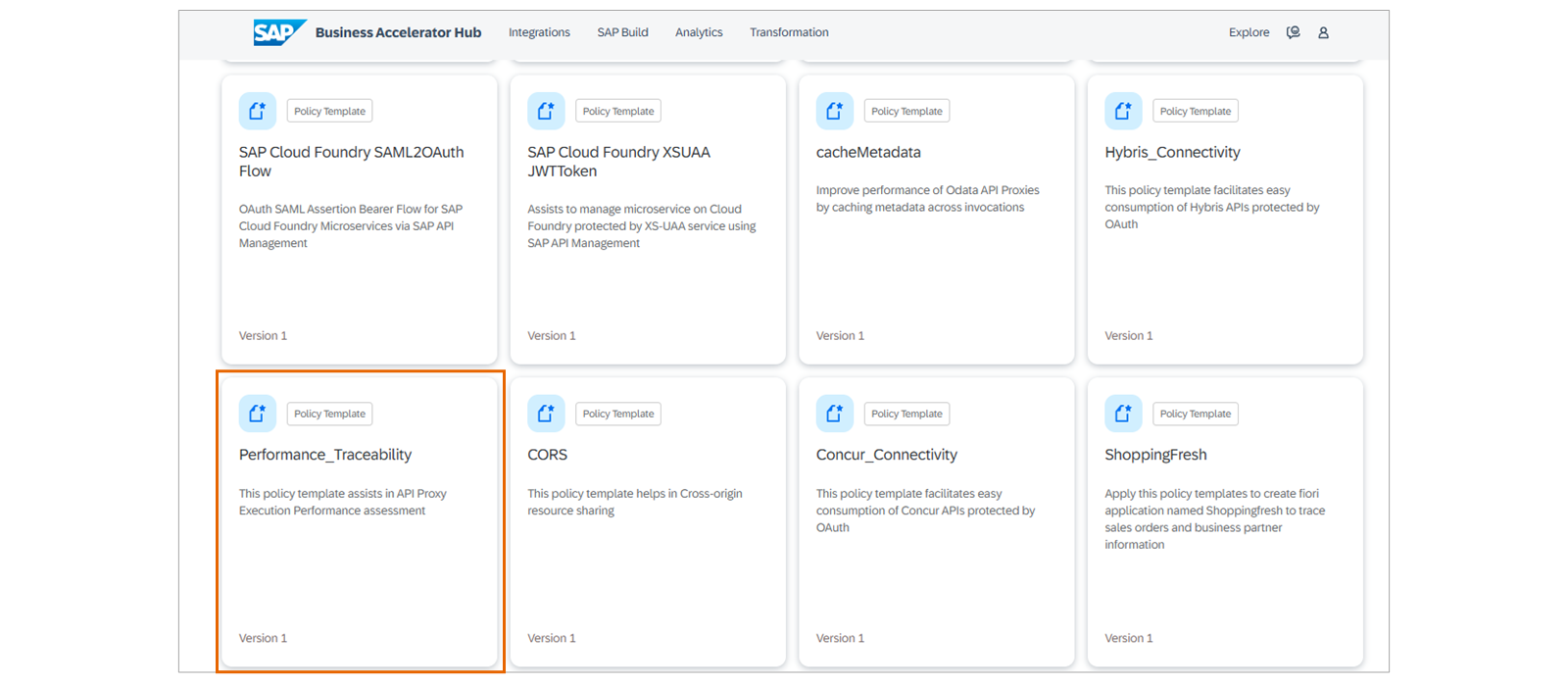
Task: Open SAP Cloud Foundry SAML2OAuth Flow title
Action: [x=351, y=162]
